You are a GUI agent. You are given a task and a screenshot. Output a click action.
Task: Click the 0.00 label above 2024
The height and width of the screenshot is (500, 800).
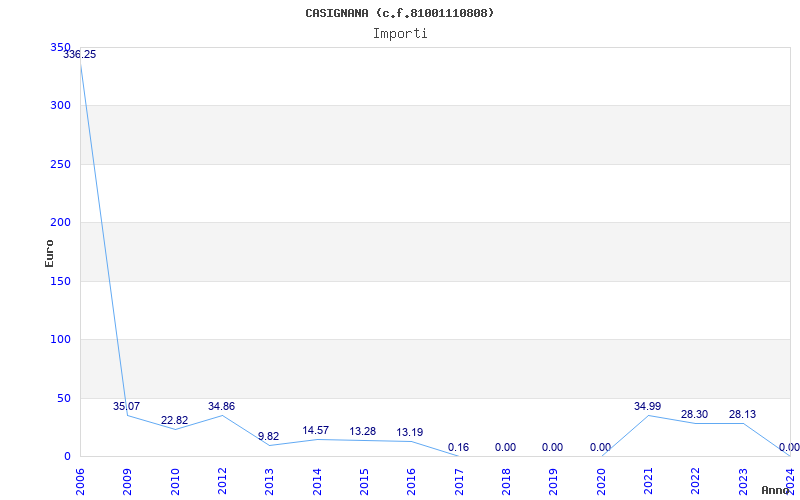click(789, 447)
